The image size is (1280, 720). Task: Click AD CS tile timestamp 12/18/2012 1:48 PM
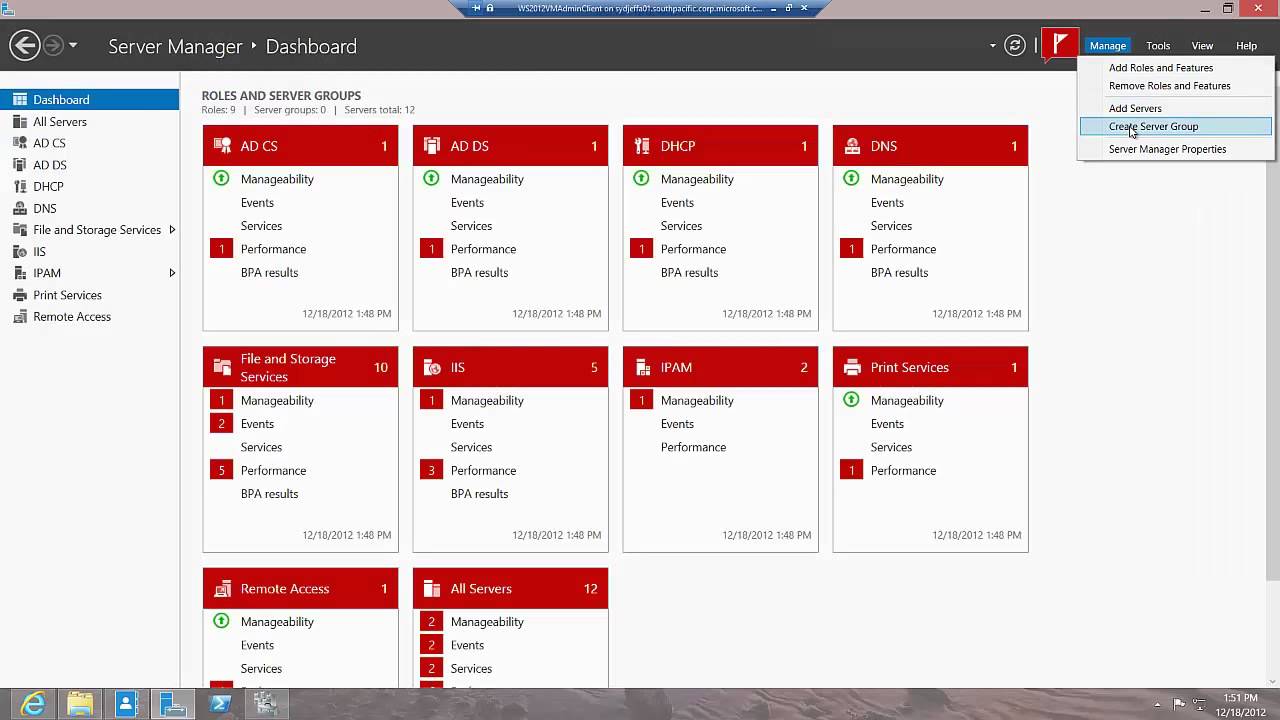click(x=347, y=314)
